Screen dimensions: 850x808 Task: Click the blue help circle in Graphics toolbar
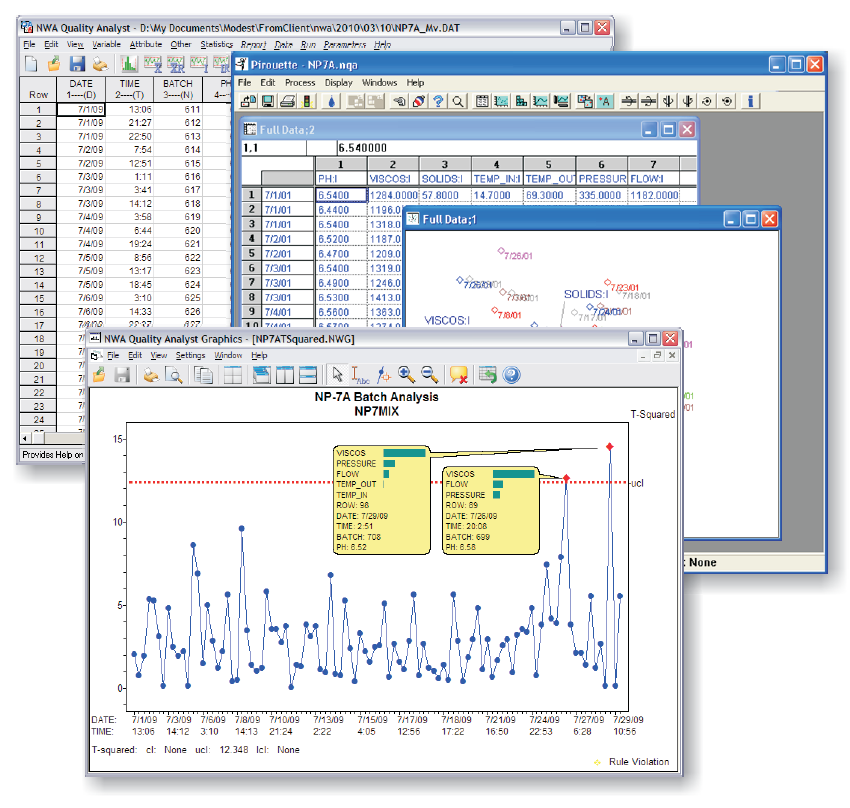point(511,375)
